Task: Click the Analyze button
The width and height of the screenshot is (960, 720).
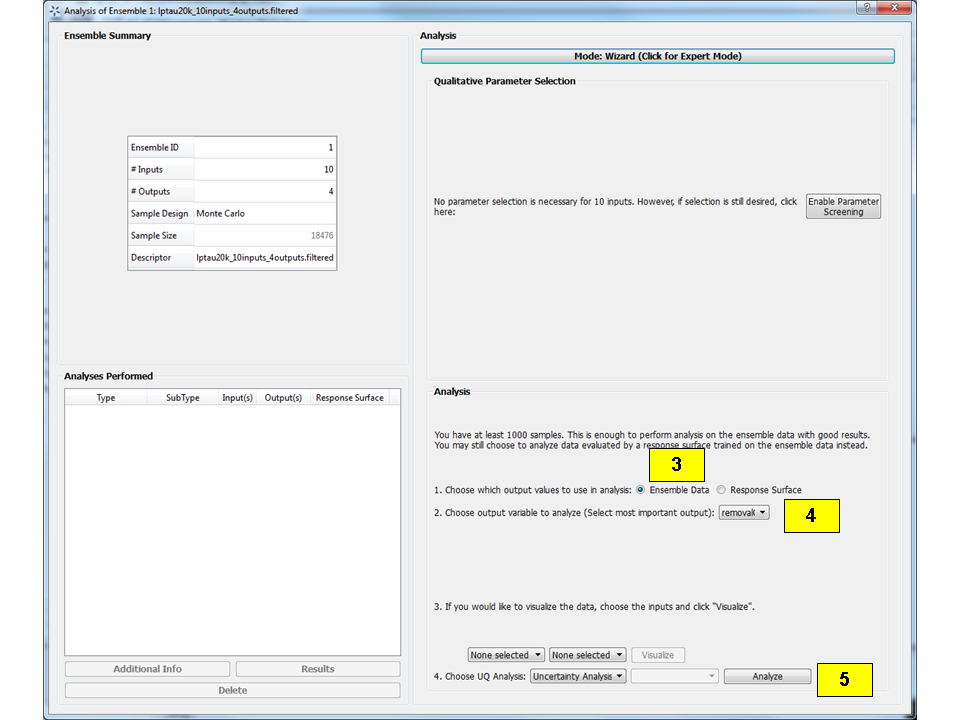Action: 767,675
